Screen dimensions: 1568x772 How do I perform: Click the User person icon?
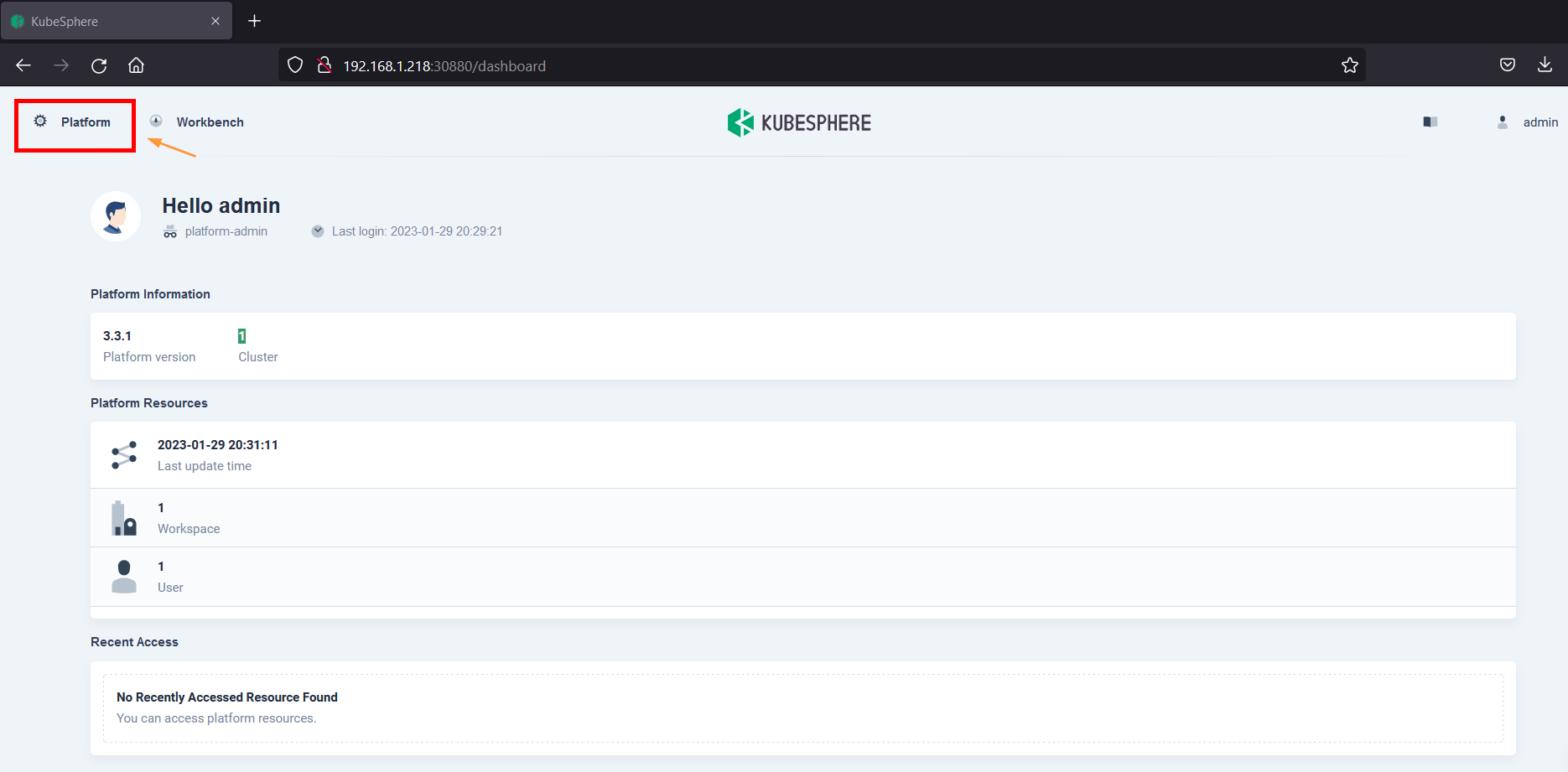tap(124, 577)
